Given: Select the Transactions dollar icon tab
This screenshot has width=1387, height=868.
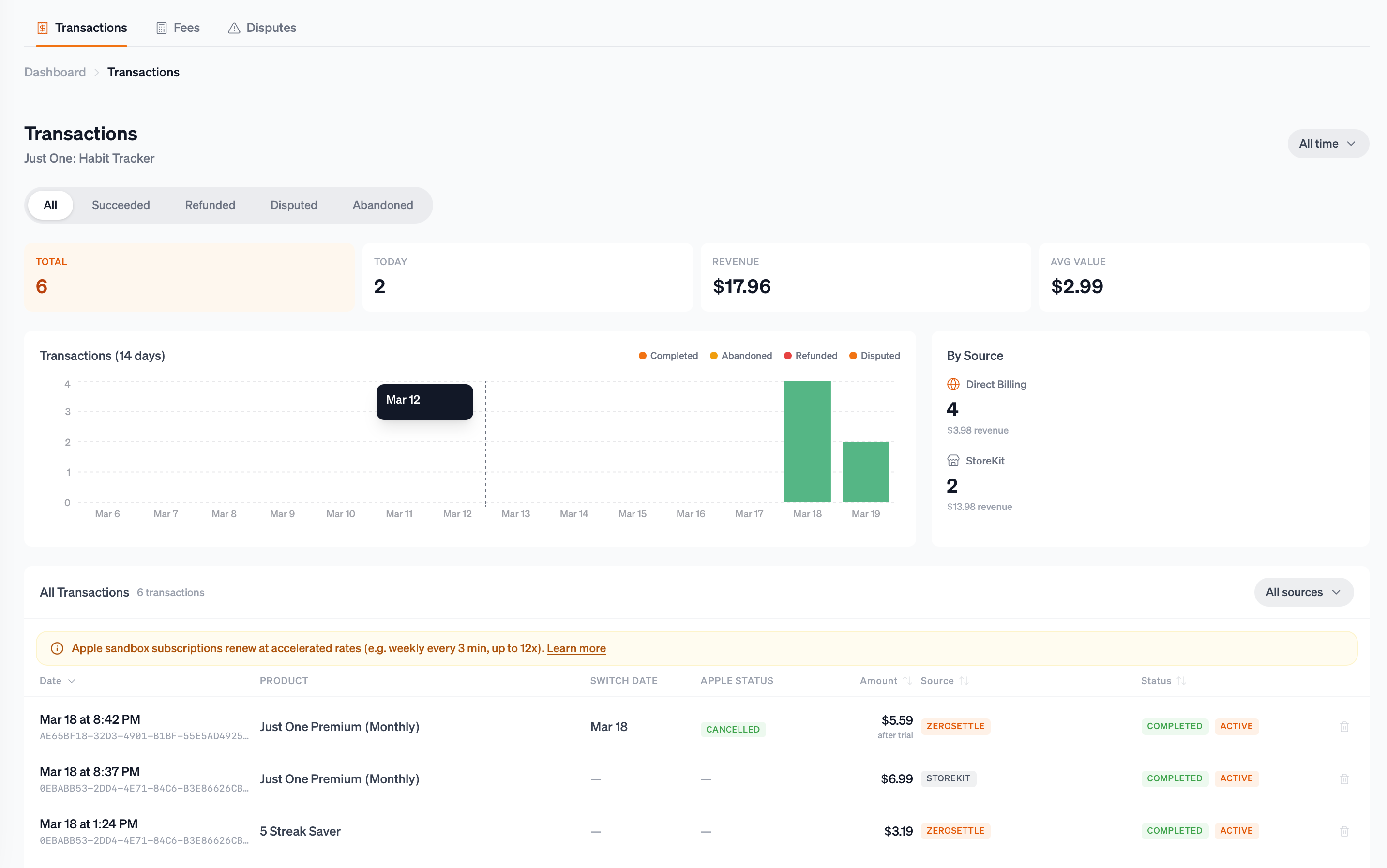Looking at the screenshot, I should 43,27.
